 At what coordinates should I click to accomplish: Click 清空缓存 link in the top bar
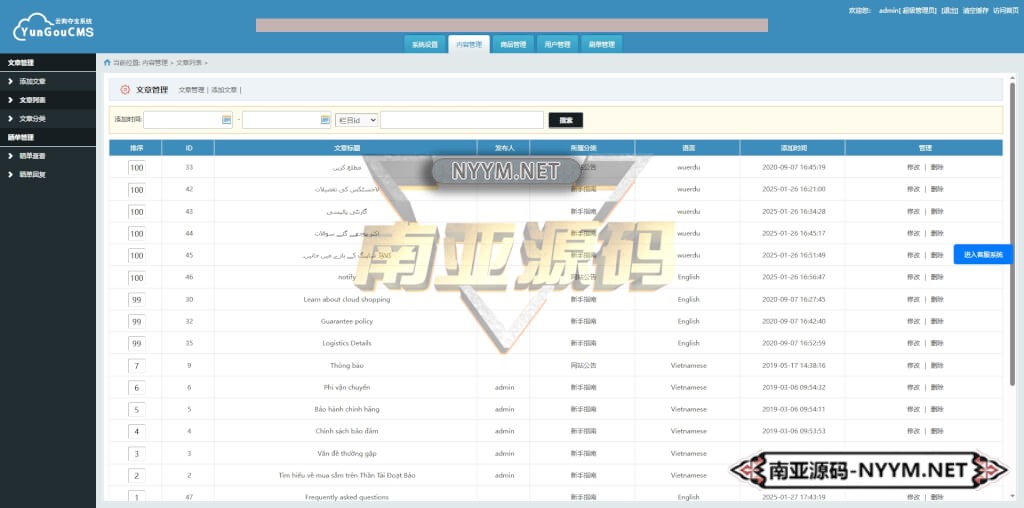[x=975, y=10]
